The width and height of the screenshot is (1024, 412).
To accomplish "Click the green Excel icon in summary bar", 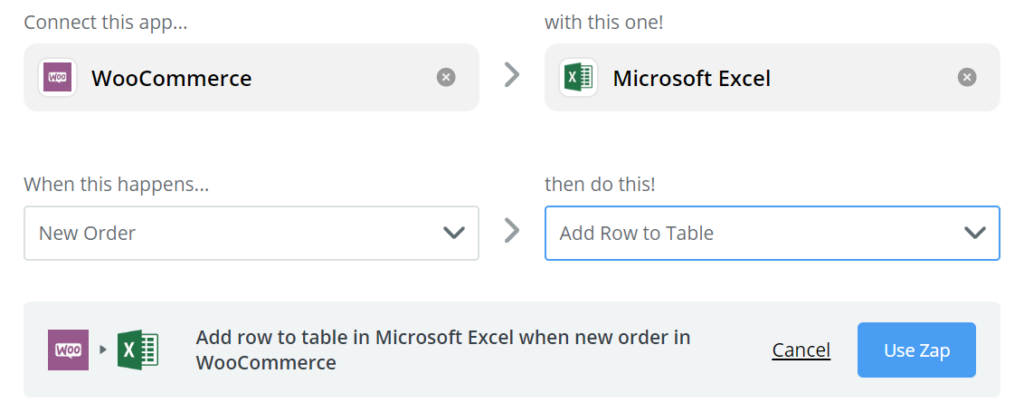I will click(138, 350).
